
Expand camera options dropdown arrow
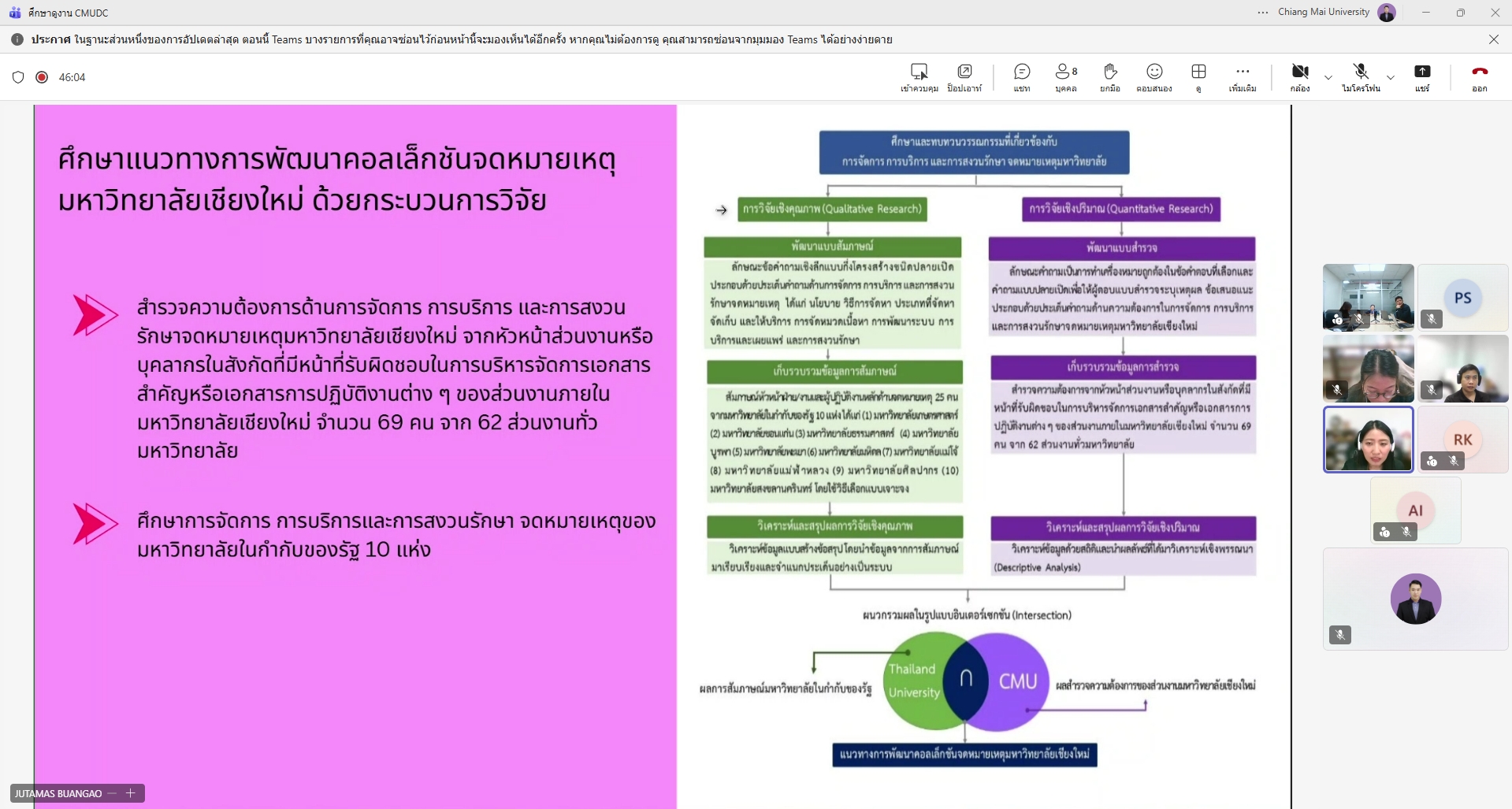click(x=1328, y=77)
